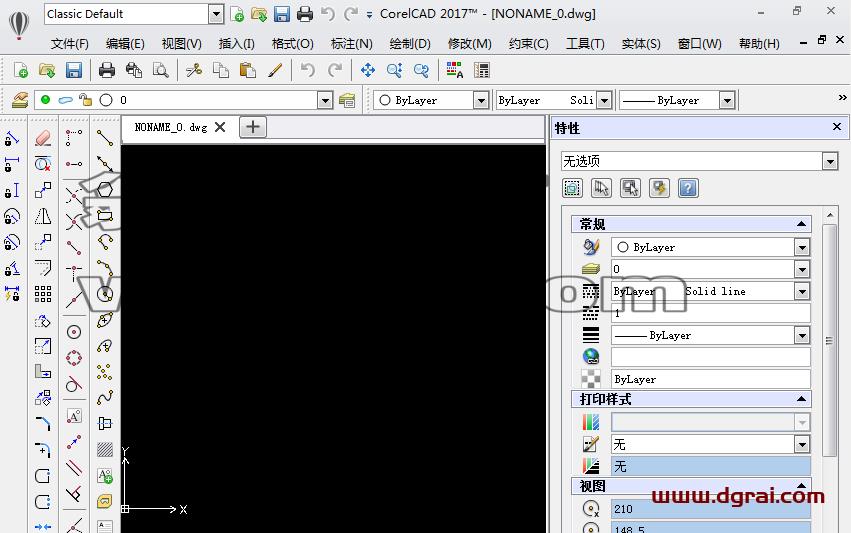
Task: Select the Hatch fill tool icon
Action: 105,449
